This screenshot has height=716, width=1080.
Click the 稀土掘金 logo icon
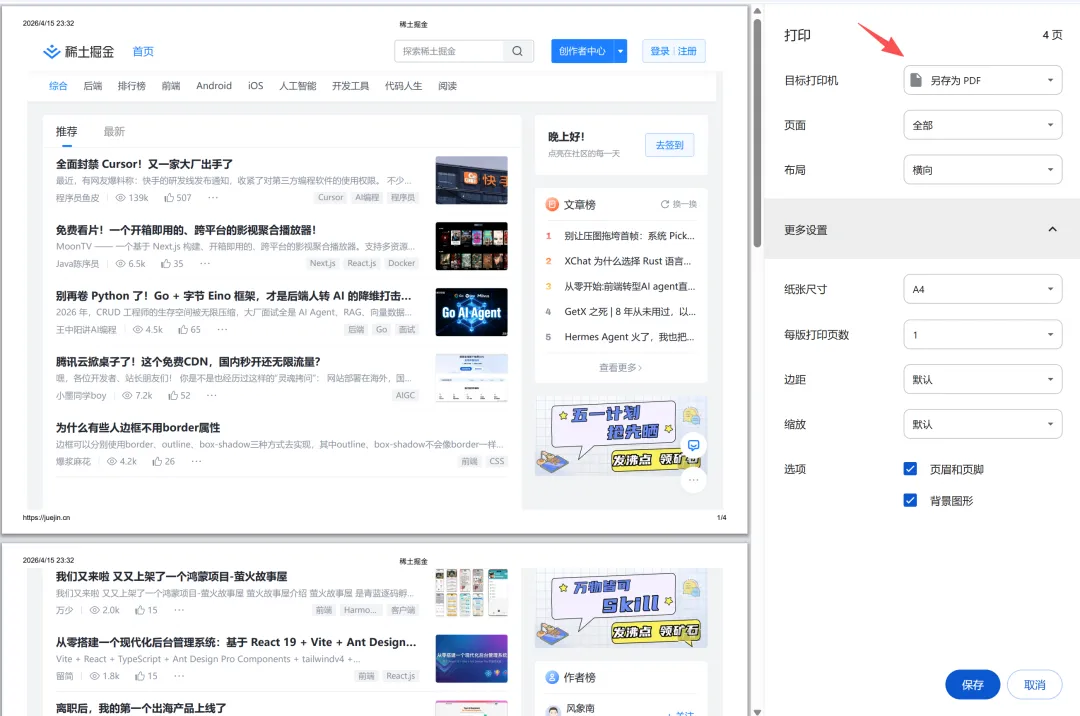tap(52, 52)
